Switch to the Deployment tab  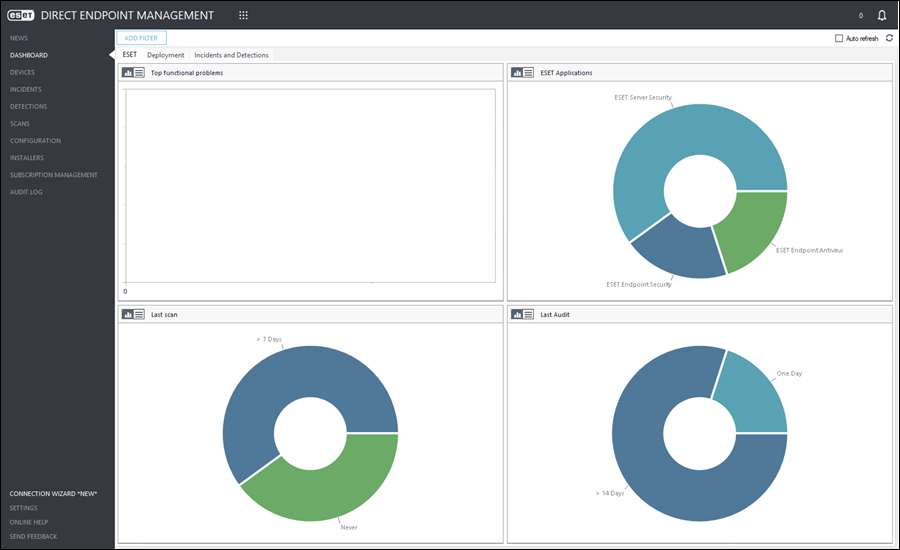coord(165,55)
